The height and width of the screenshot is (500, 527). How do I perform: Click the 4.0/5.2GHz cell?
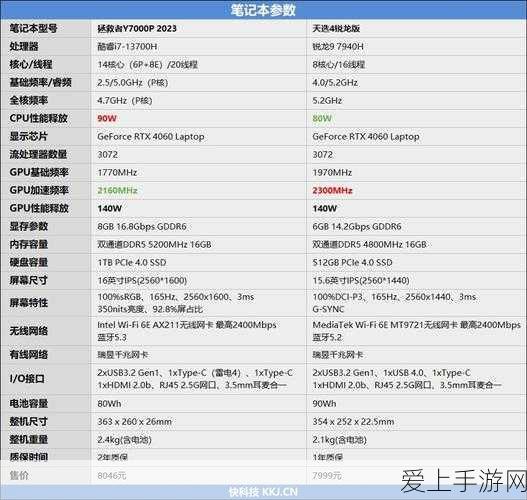[335, 83]
